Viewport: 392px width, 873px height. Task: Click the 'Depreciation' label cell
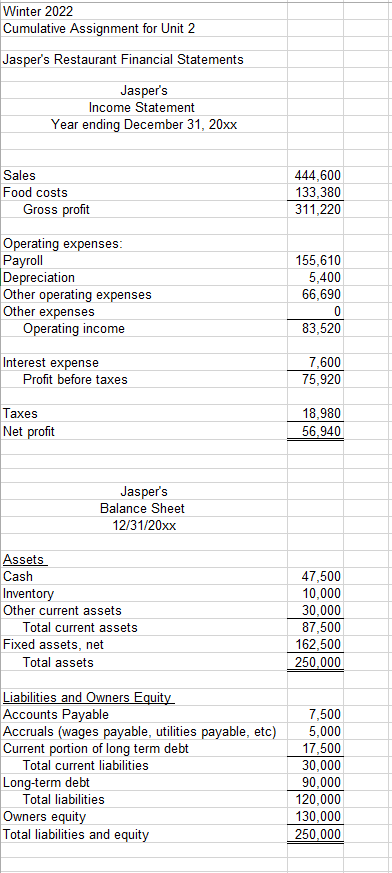click(144, 277)
